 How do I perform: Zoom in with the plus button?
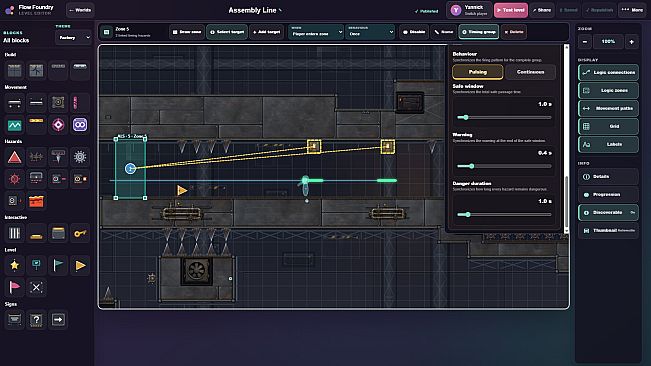click(x=631, y=41)
